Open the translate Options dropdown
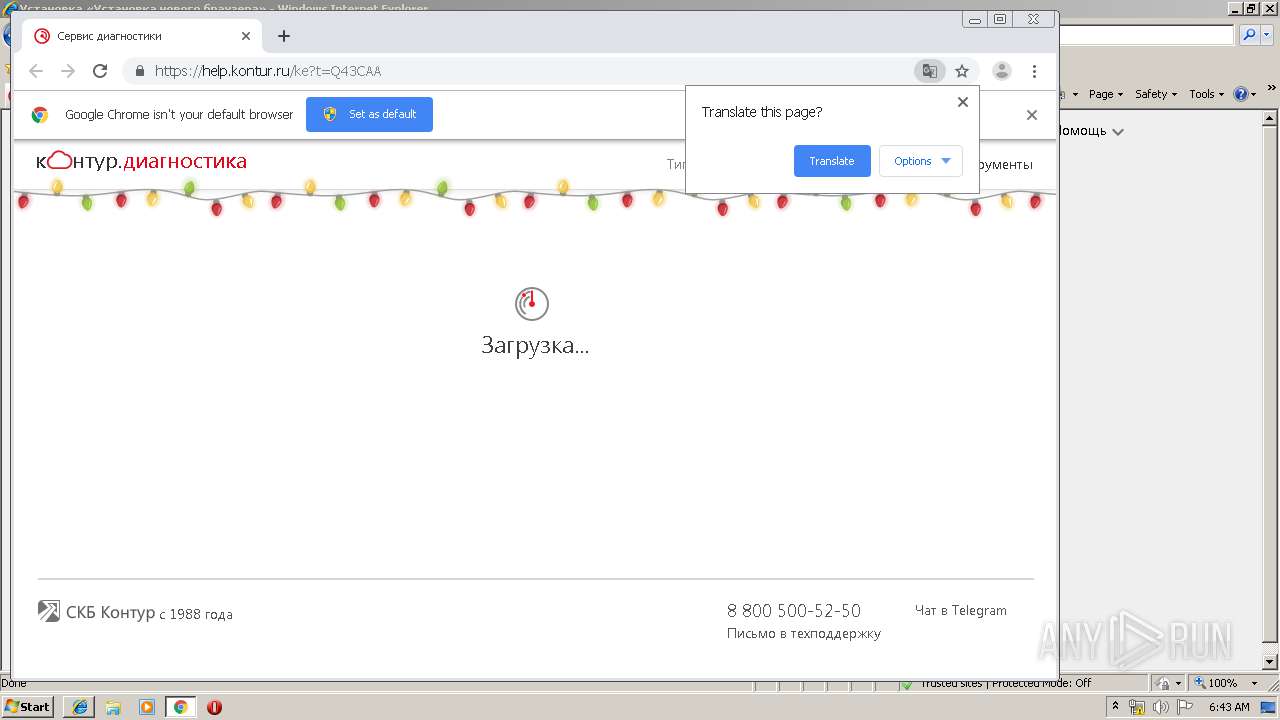Image resolution: width=1280 pixels, height=720 pixels. 921,161
